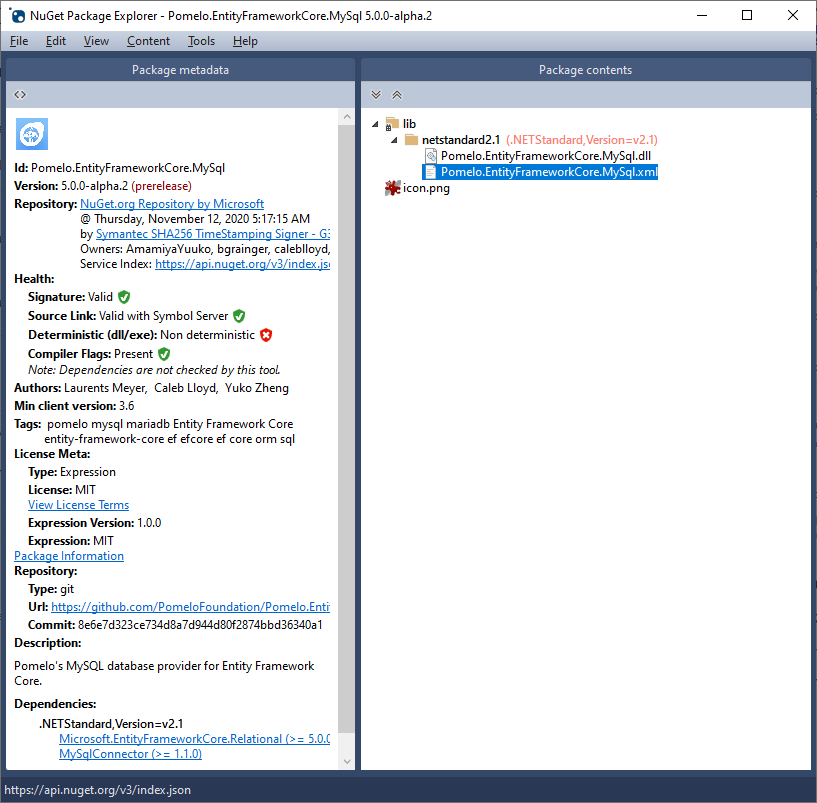Collapse the lib folder tree node
The image size is (817, 803).
[375, 123]
